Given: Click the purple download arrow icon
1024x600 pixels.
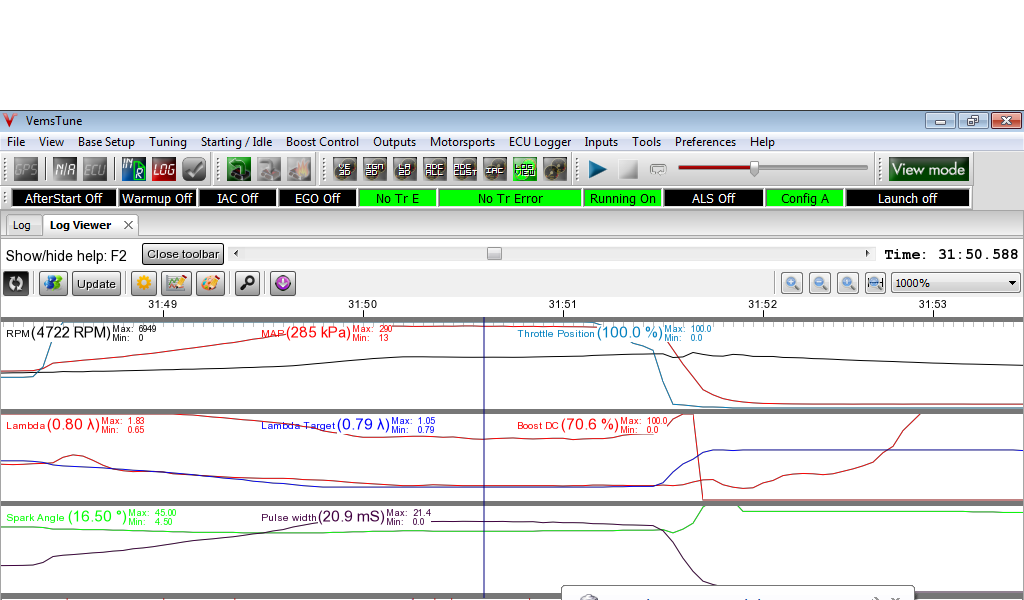Looking at the screenshot, I should (x=282, y=283).
